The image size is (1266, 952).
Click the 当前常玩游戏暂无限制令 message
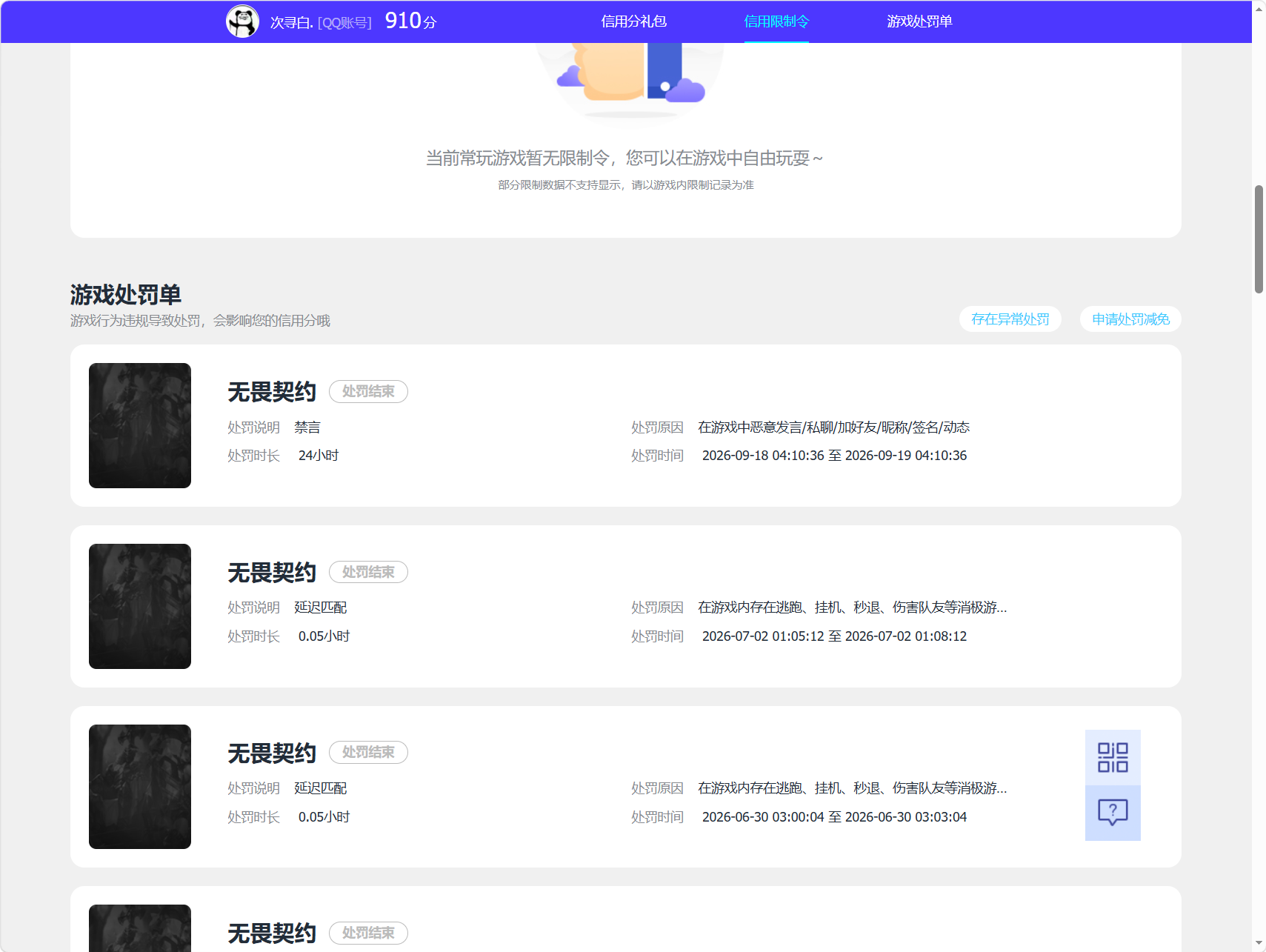tap(624, 158)
